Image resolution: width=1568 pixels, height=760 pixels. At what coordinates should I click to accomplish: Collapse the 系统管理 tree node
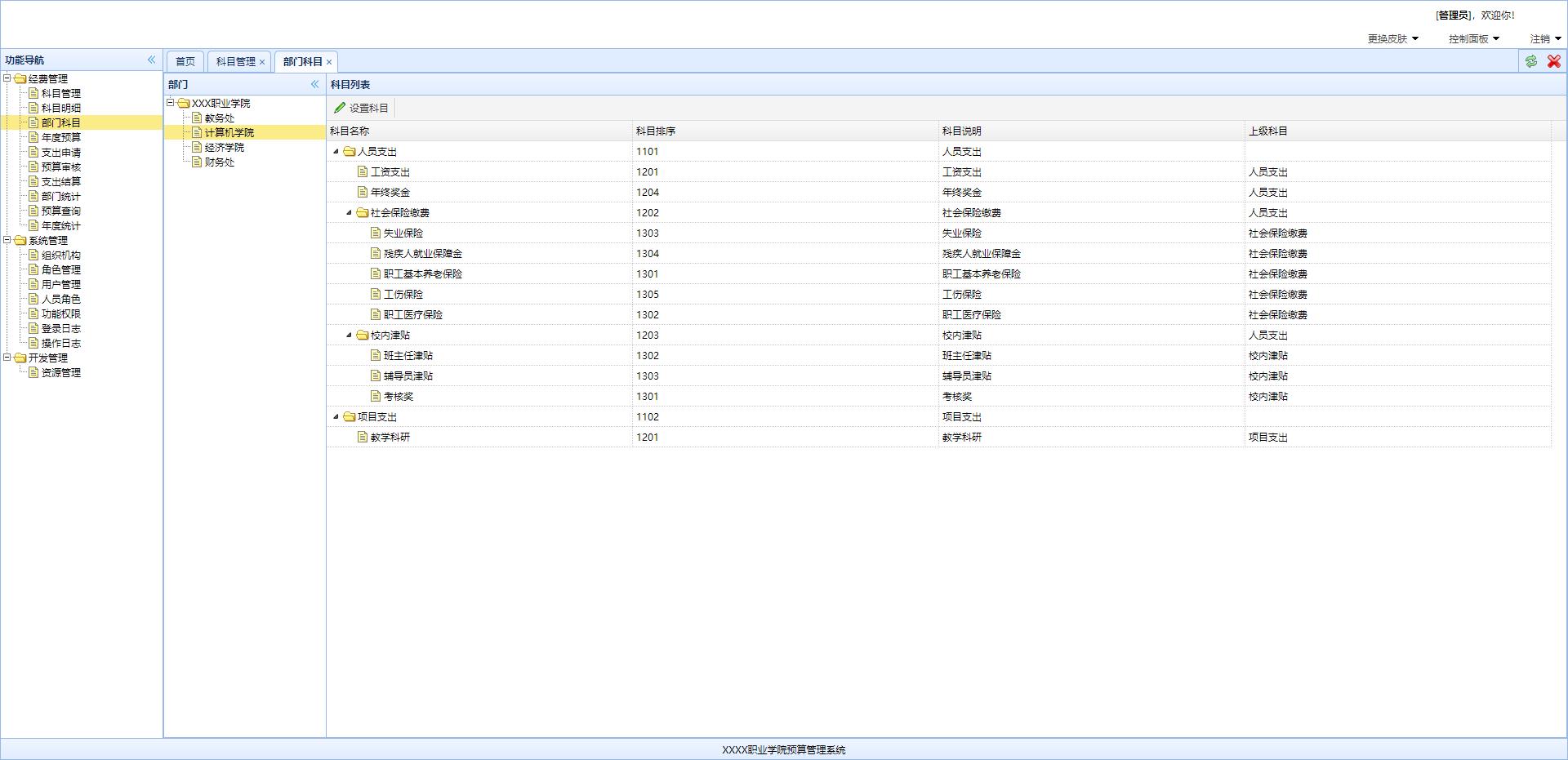tap(7, 240)
